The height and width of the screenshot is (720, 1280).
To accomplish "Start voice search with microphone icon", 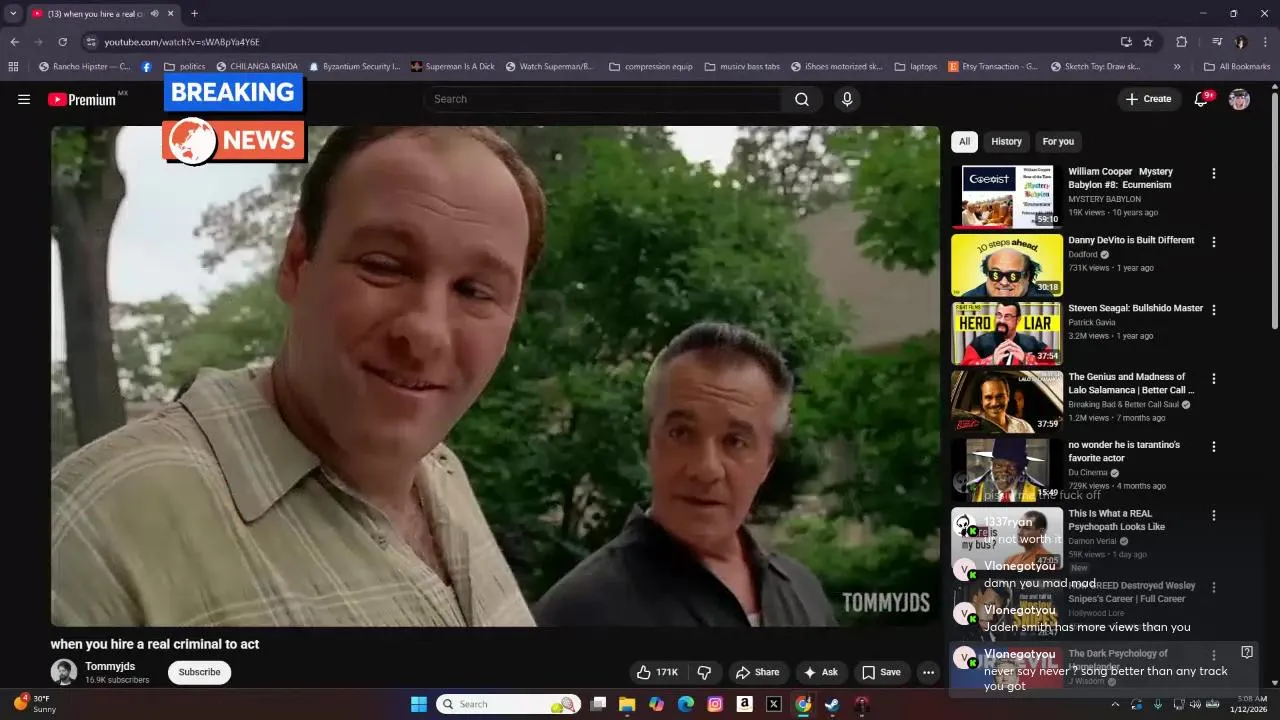I will pyautogui.click(x=847, y=99).
